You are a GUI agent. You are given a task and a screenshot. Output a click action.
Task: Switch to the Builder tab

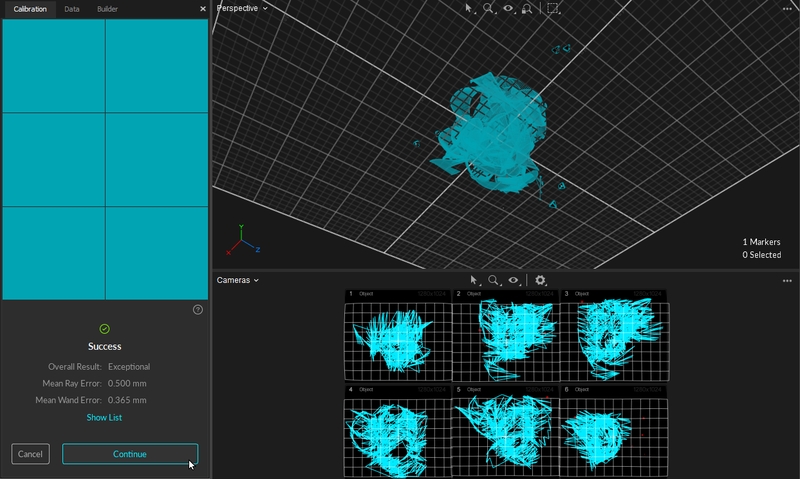tap(107, 9)
